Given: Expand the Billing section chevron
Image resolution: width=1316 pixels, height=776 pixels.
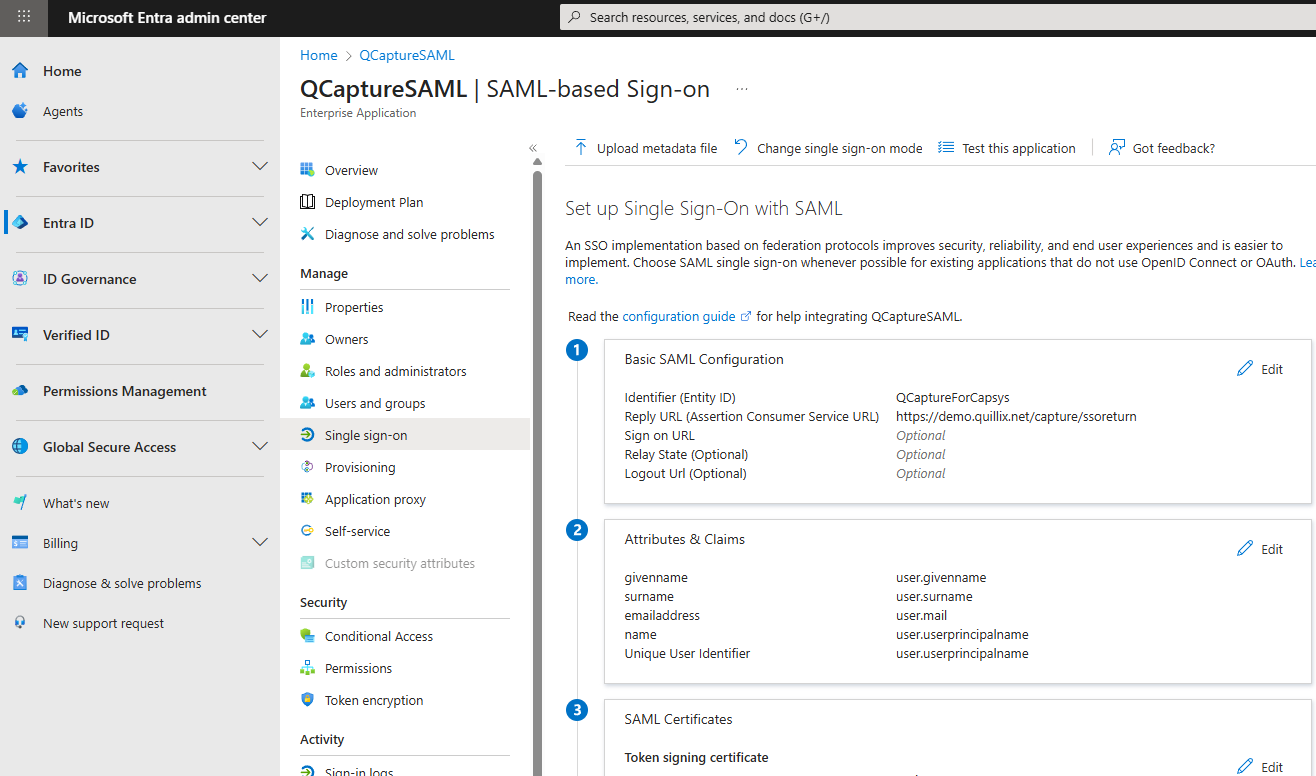Looking at the screenshot, I should coord(260,543).
